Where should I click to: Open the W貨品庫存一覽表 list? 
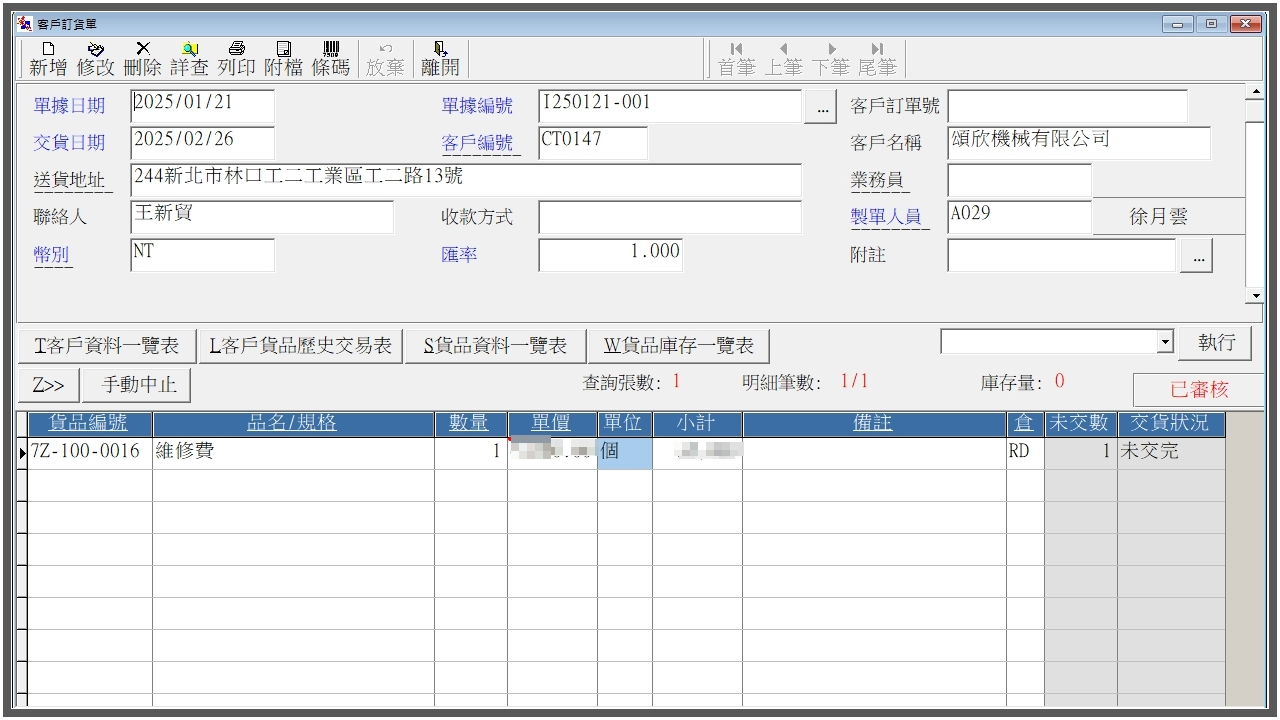[678, 346]
